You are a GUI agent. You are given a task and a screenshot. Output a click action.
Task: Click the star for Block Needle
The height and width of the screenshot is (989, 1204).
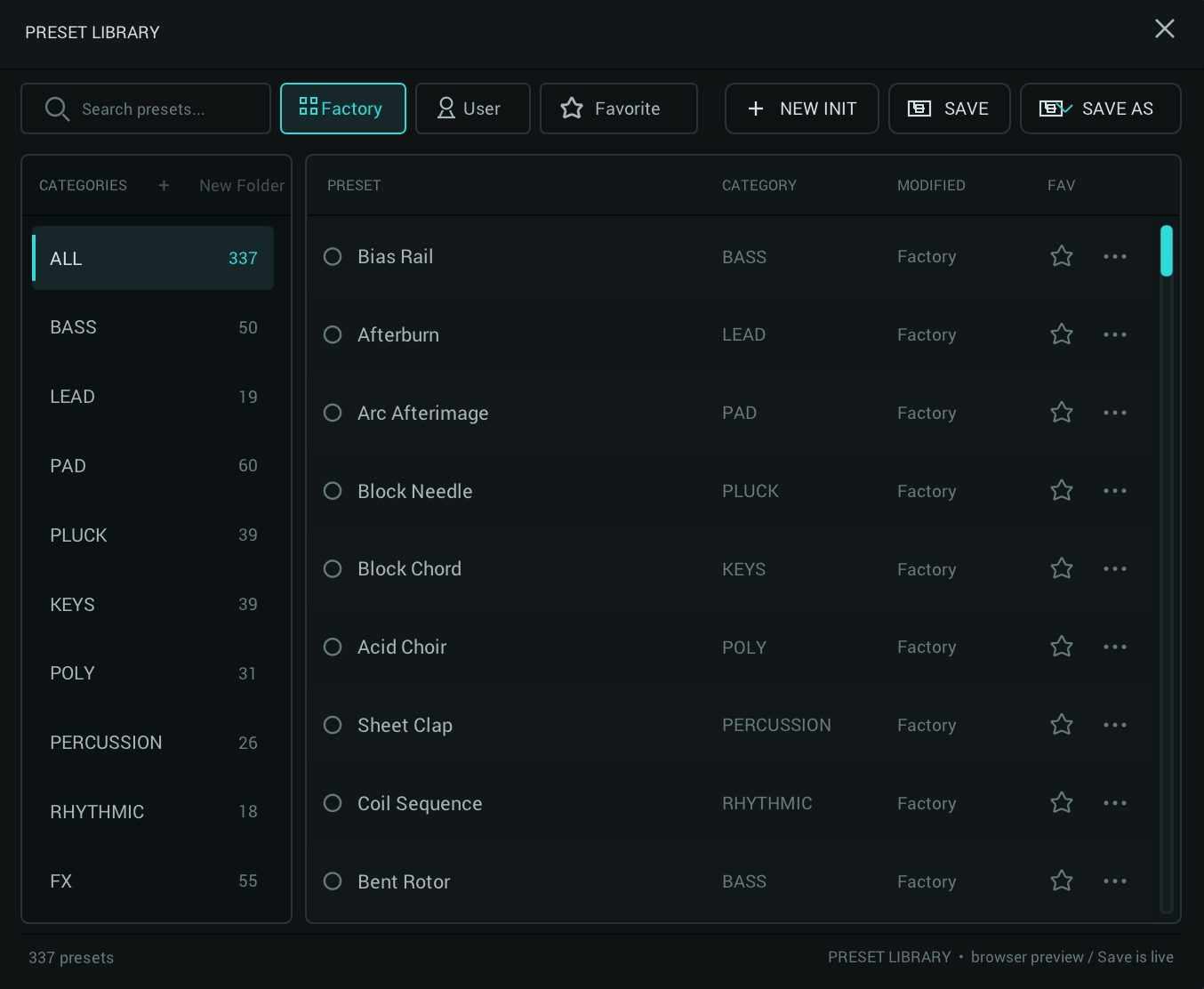pyautogui.click(x=1062, y=491)
